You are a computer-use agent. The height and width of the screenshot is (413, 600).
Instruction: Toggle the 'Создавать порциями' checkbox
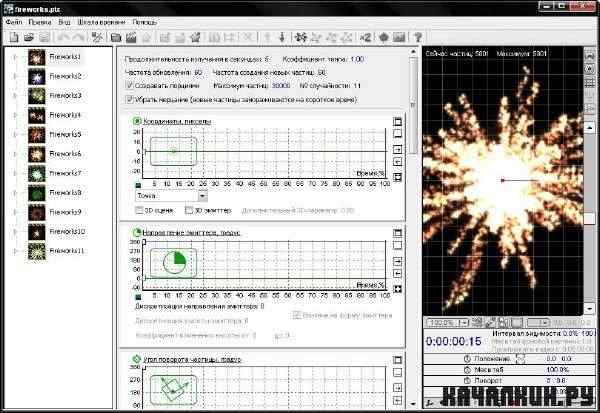[129, 85]
